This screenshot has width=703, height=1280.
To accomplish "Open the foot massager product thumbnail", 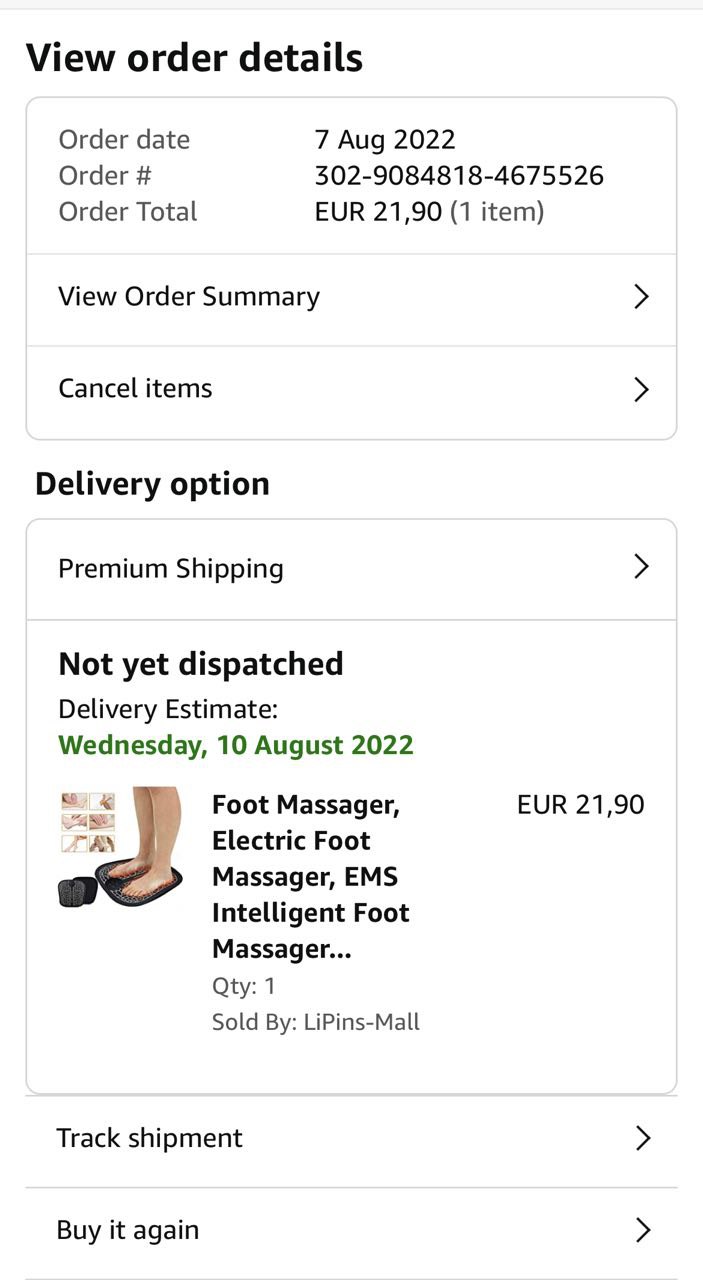I will pos(121,847).
